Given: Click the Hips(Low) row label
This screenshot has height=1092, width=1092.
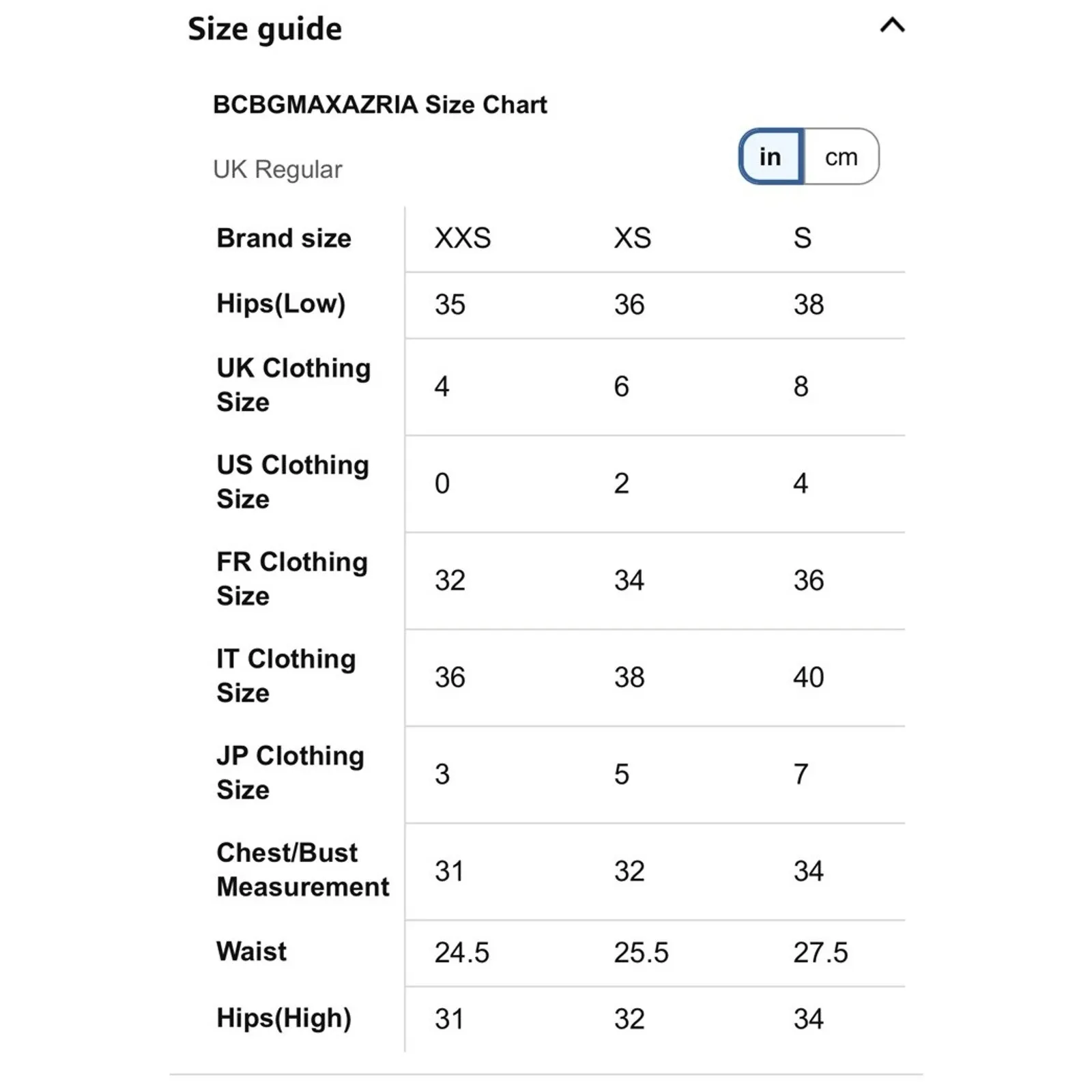Looking at the screenshot, I should click(281, 304).
